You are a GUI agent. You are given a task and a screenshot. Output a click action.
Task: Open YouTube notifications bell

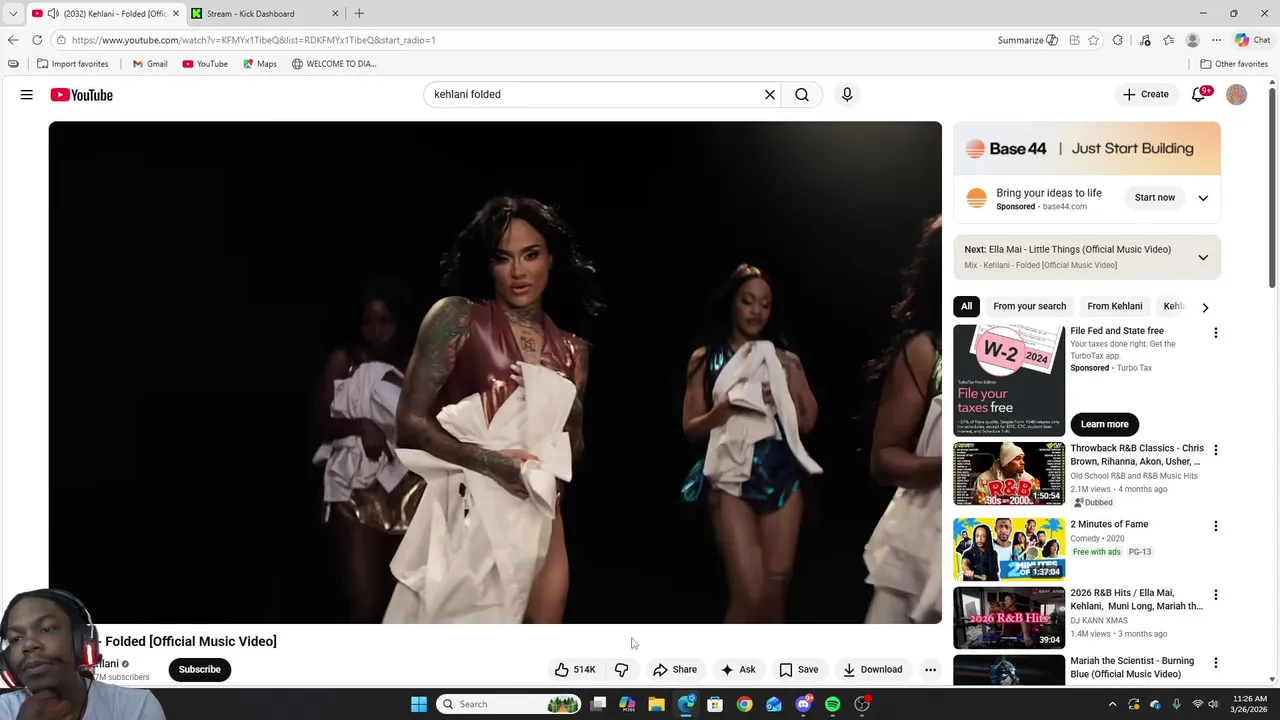coord(1199,94)
